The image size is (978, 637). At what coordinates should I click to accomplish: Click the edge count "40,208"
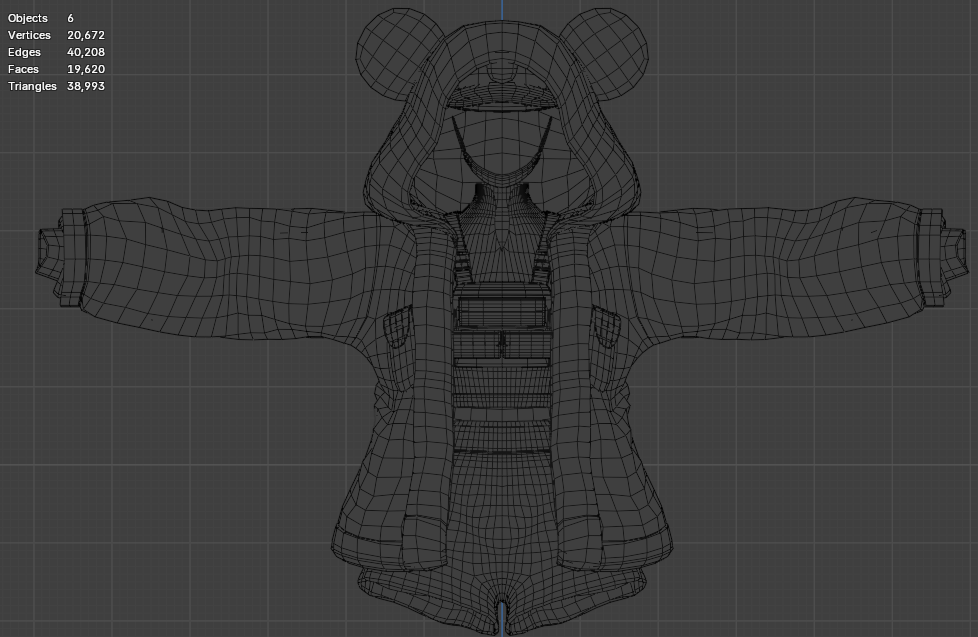tap(85, 52)
